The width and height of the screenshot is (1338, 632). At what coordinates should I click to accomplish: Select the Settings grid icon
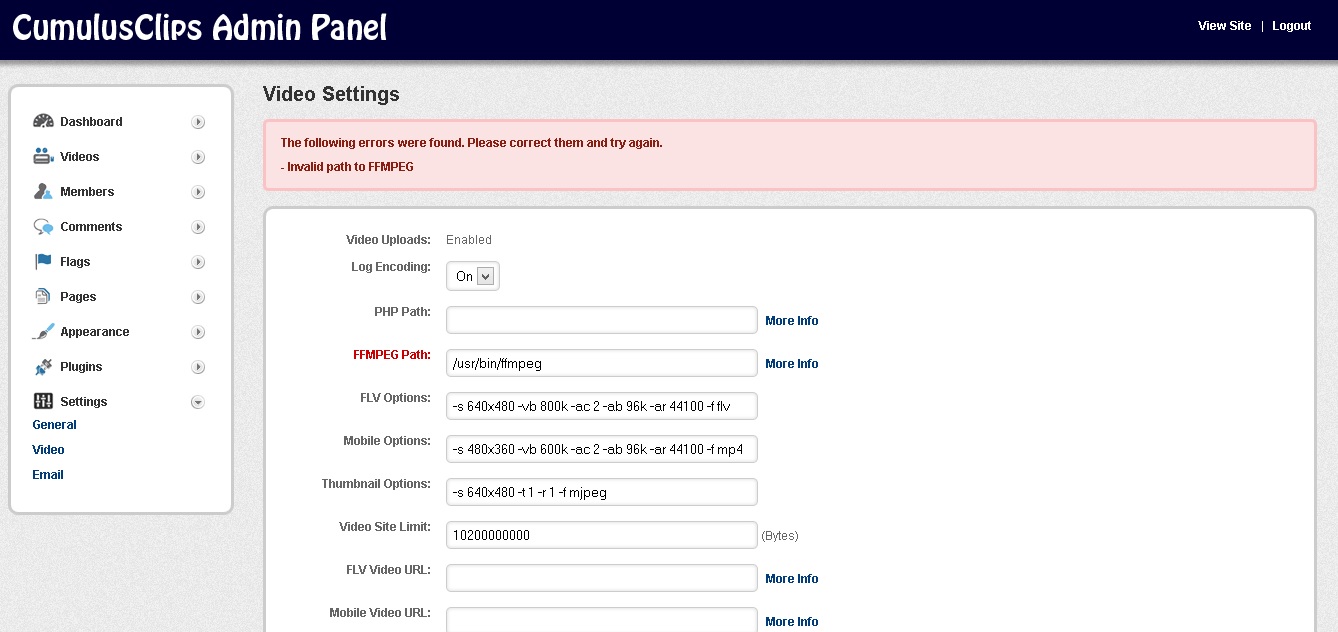[x=42, y=401]
